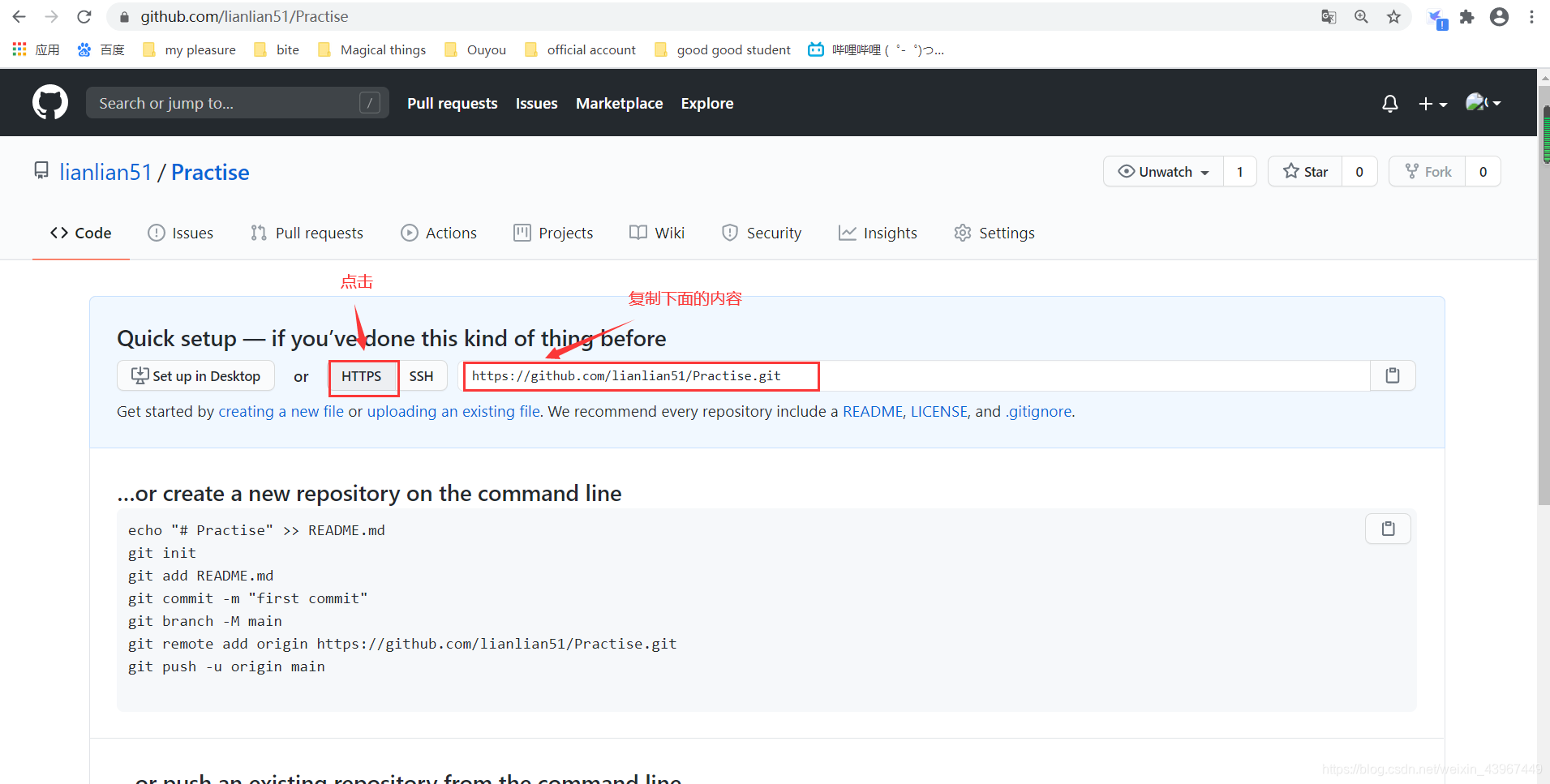Viewport: 1550px width, 784px height.
Task: Click the GitHub octocat logo
Action: (50, 103)
